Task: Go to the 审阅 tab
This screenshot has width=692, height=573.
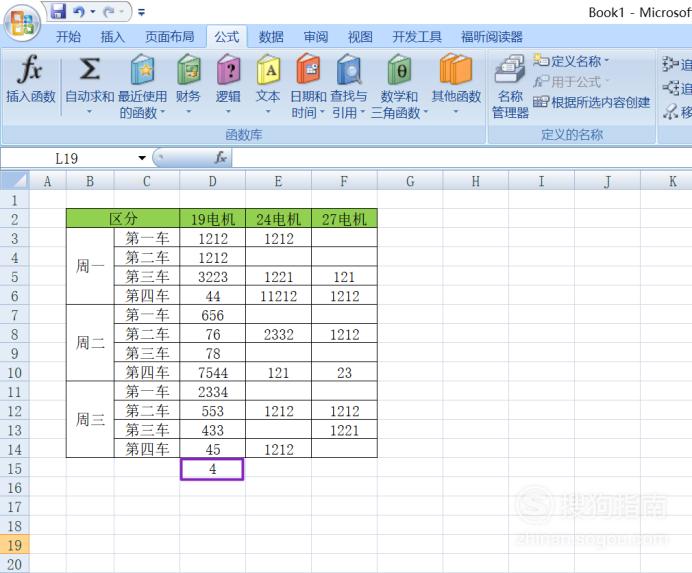Action: point(316,37)
